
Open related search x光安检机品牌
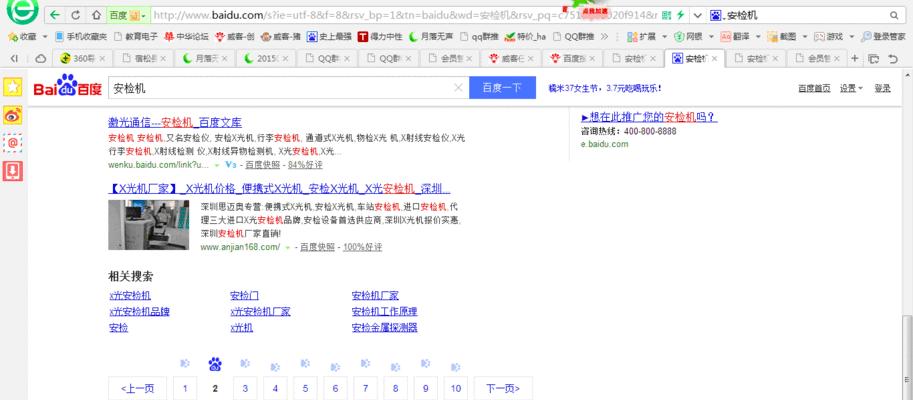[139, 311]
